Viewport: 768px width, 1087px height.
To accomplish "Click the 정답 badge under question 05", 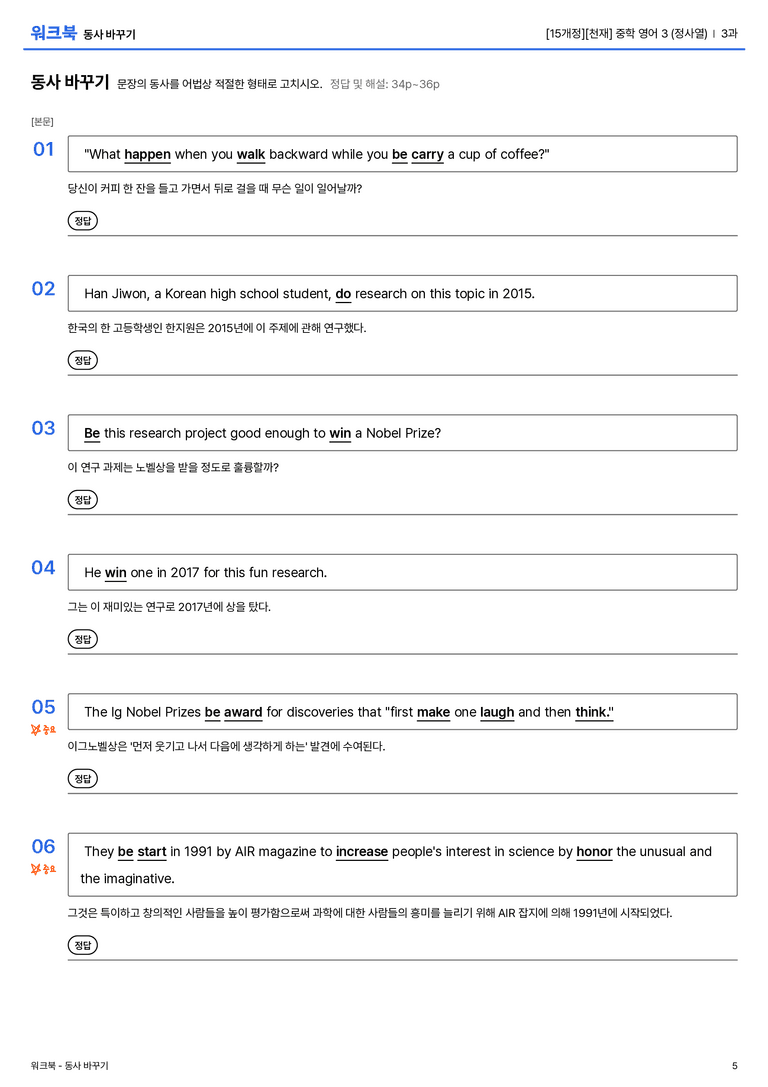I will [82, 779].
